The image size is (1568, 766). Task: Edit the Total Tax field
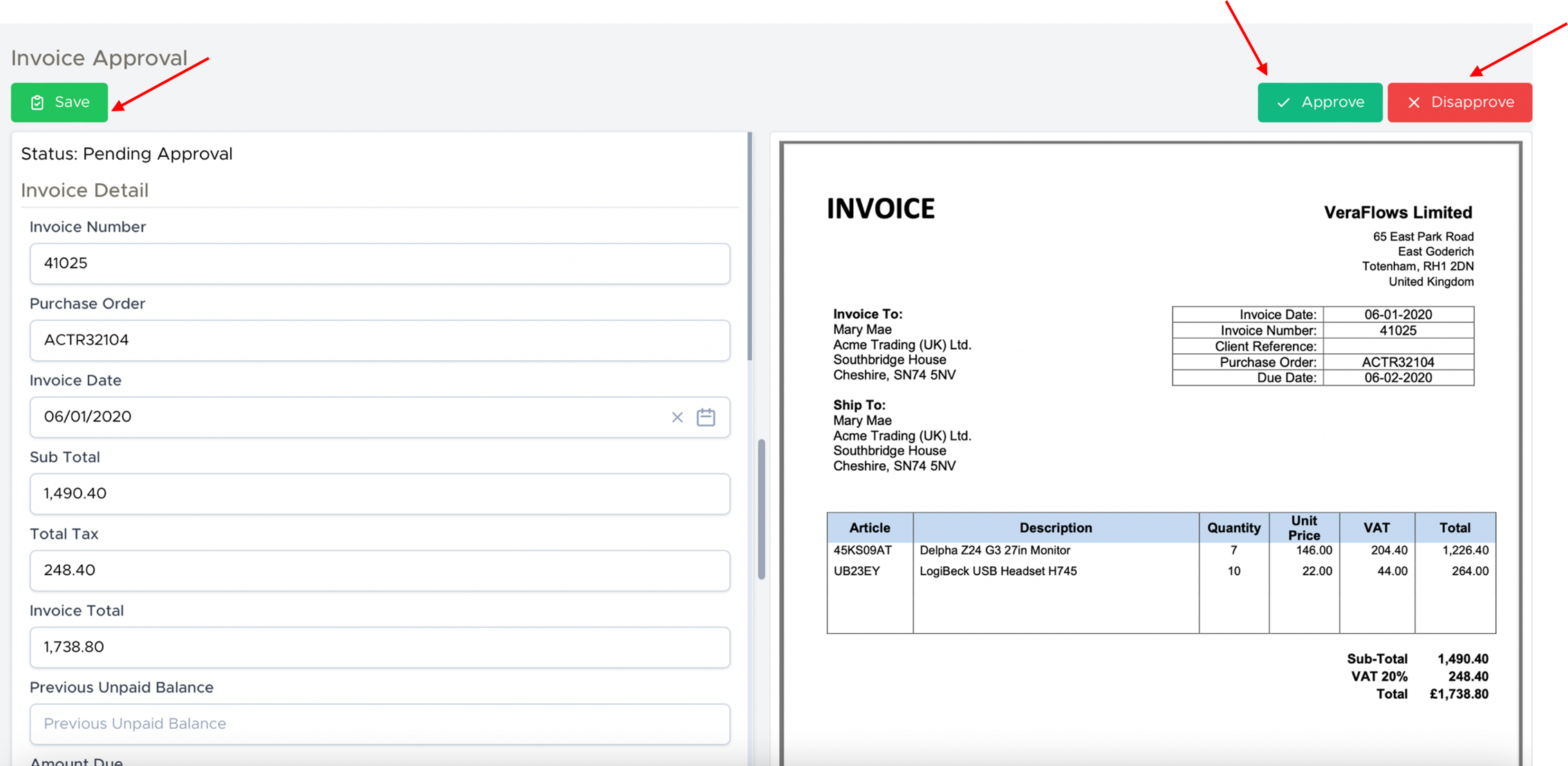(379, 570)
